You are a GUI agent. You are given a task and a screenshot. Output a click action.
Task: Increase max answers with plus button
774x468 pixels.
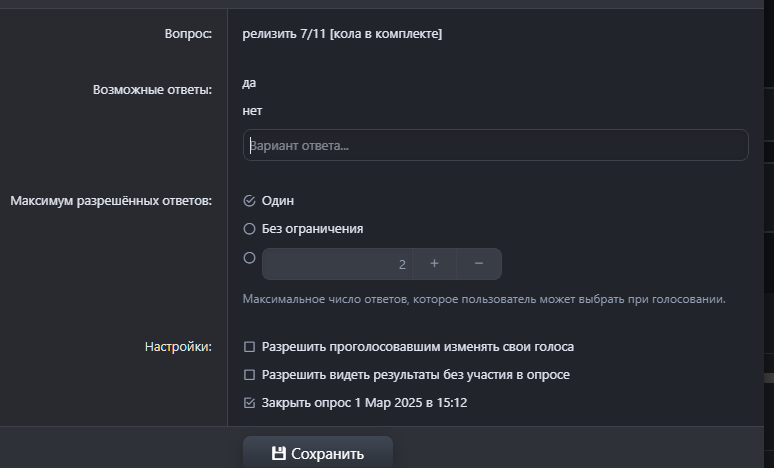point(434,264)
